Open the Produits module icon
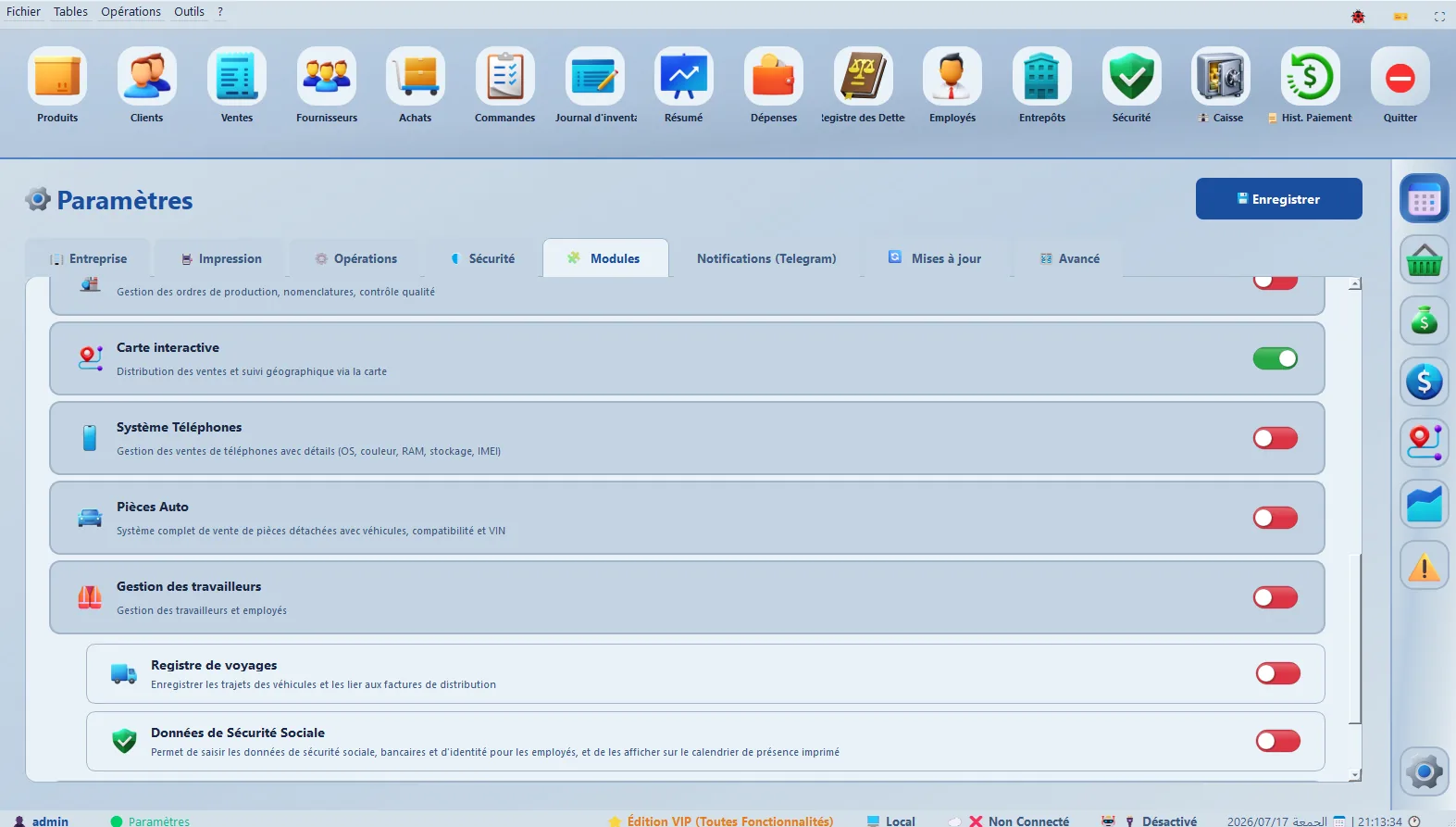Viewport: 1456px width, 827px height. (x=57, y=76)
